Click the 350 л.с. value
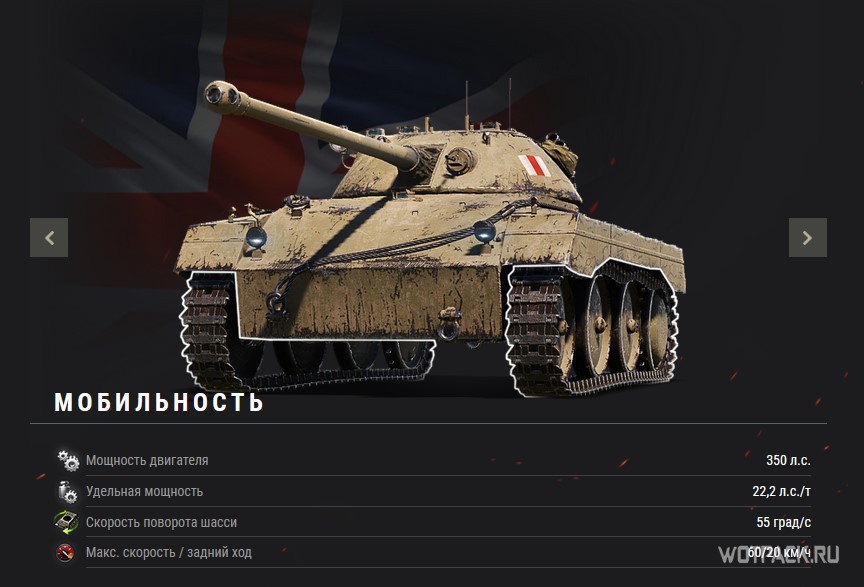 [x=788, y=460]
